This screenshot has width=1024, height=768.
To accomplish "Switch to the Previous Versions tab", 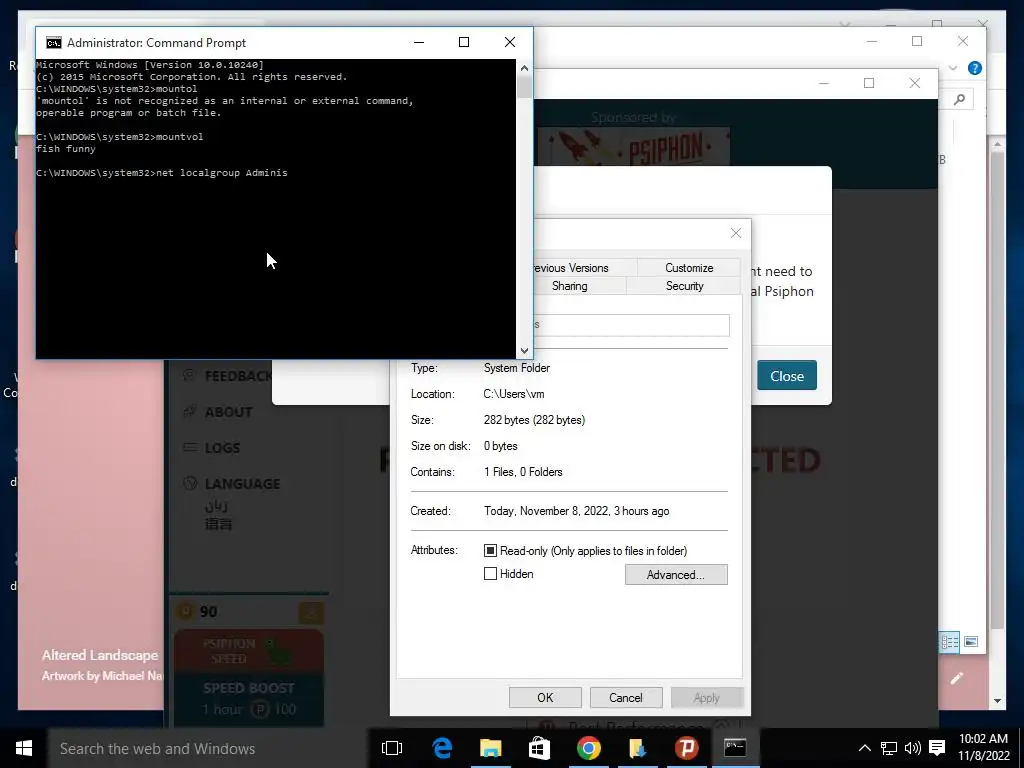I will (x=584, y=268).
